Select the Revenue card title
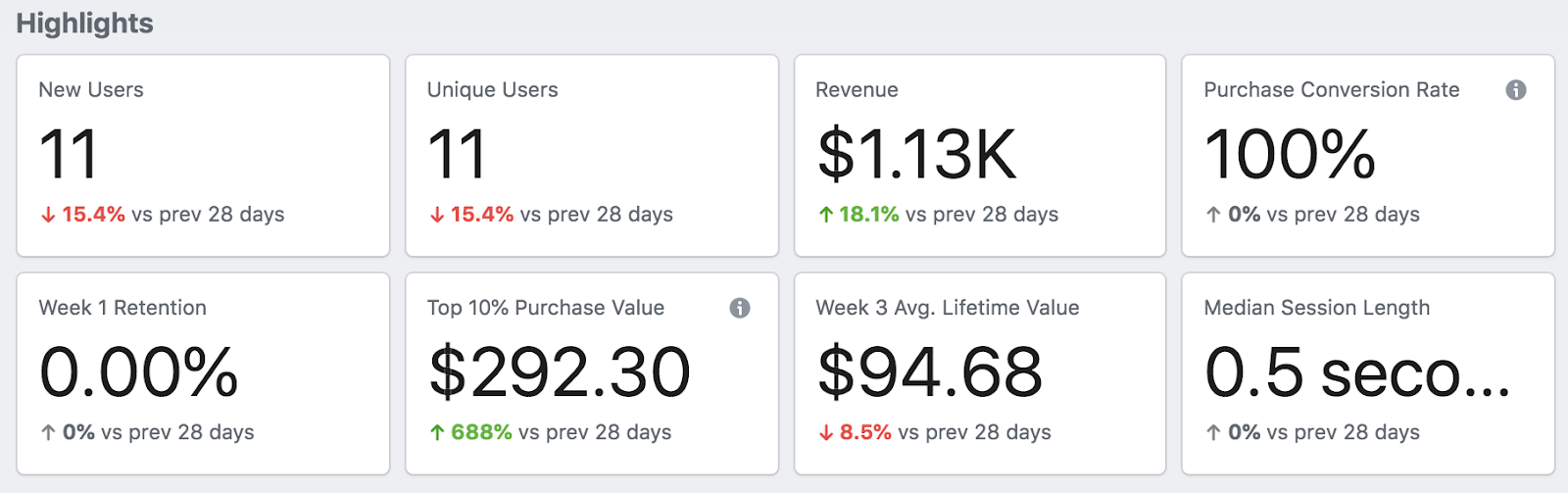This screenshot has height=493, width=1568. 857,90
